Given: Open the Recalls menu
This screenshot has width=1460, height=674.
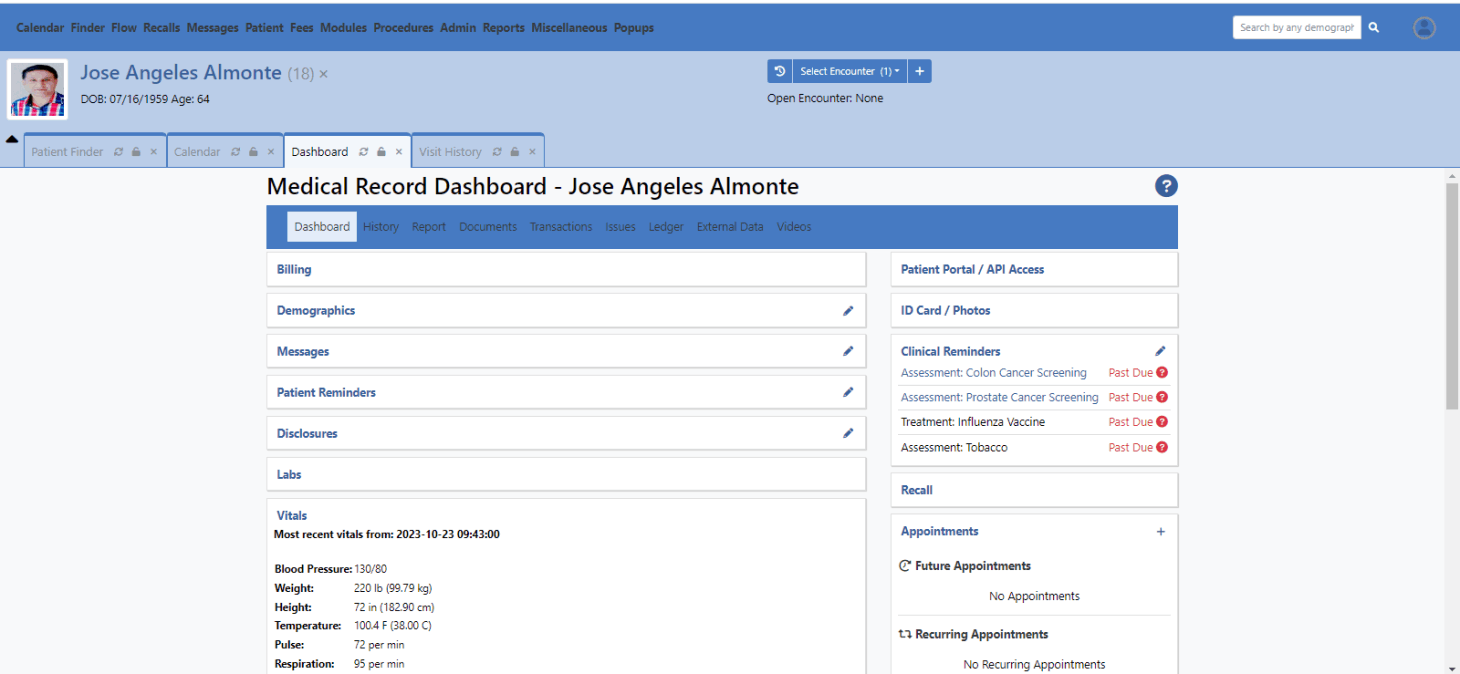Looking at the screenshot, I should coord(161,27).
